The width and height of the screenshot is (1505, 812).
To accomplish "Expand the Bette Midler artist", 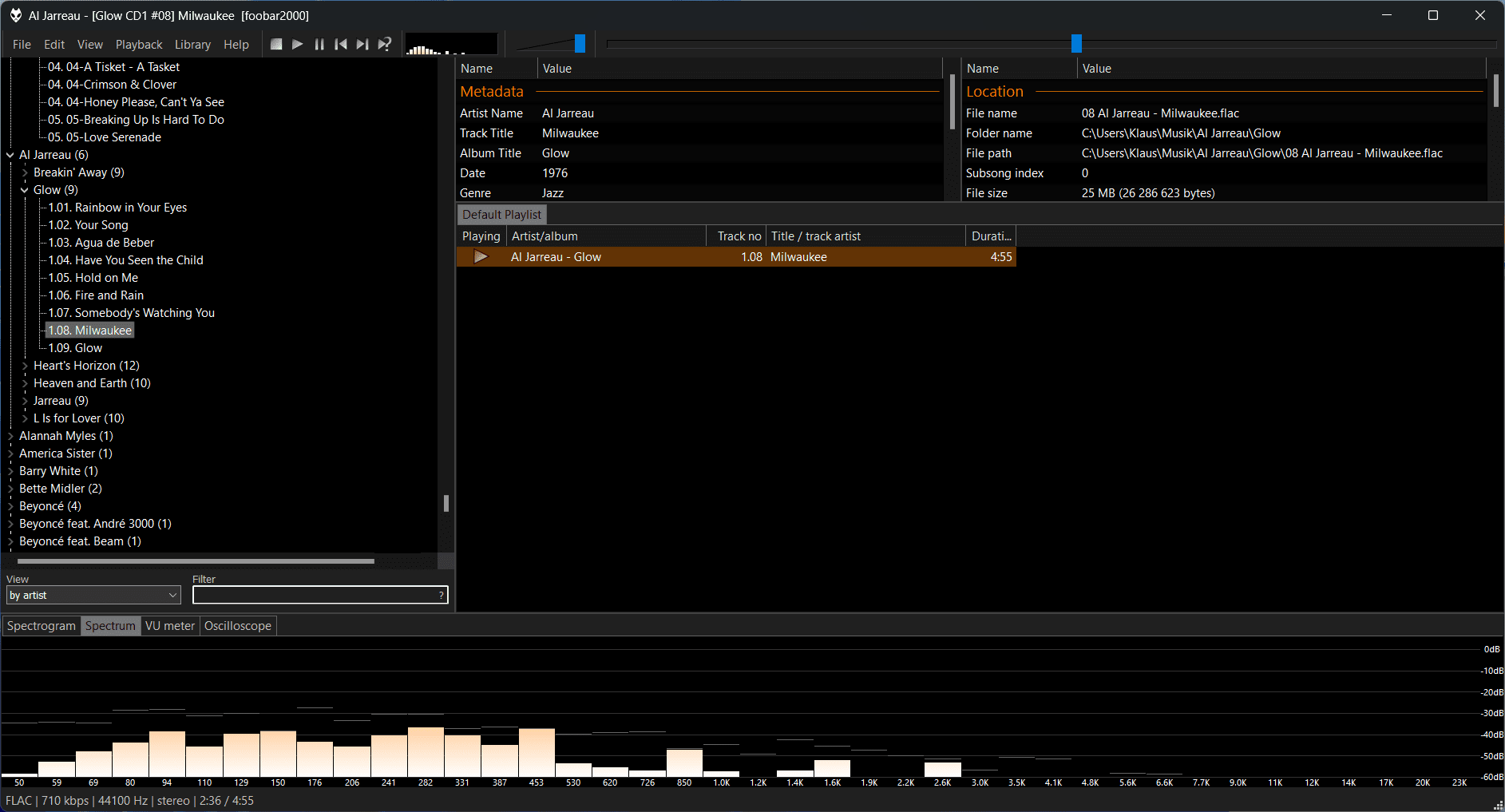I will tap(10, 489).
